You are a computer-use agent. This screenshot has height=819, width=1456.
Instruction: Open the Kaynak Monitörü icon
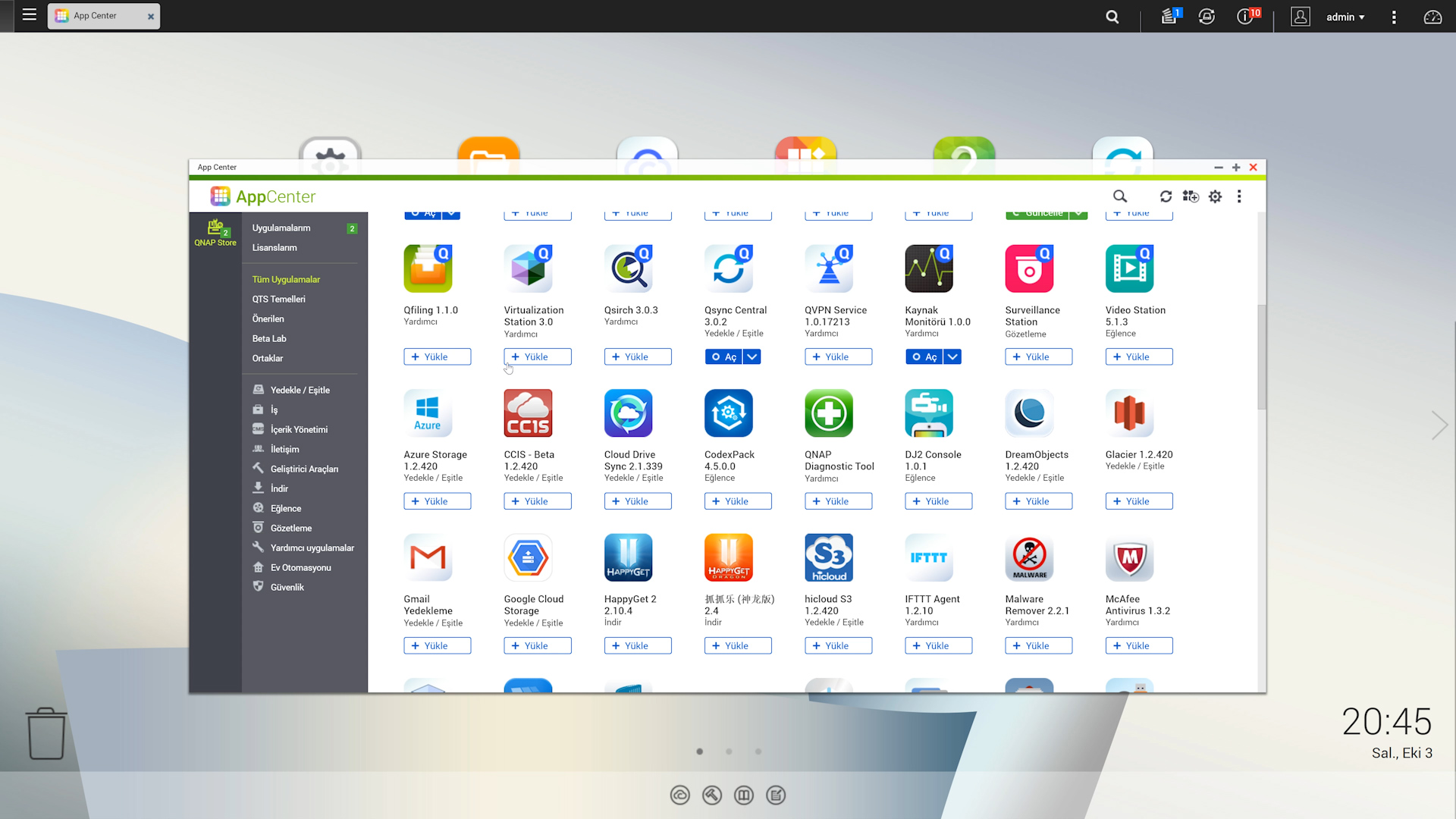point(928,268)
